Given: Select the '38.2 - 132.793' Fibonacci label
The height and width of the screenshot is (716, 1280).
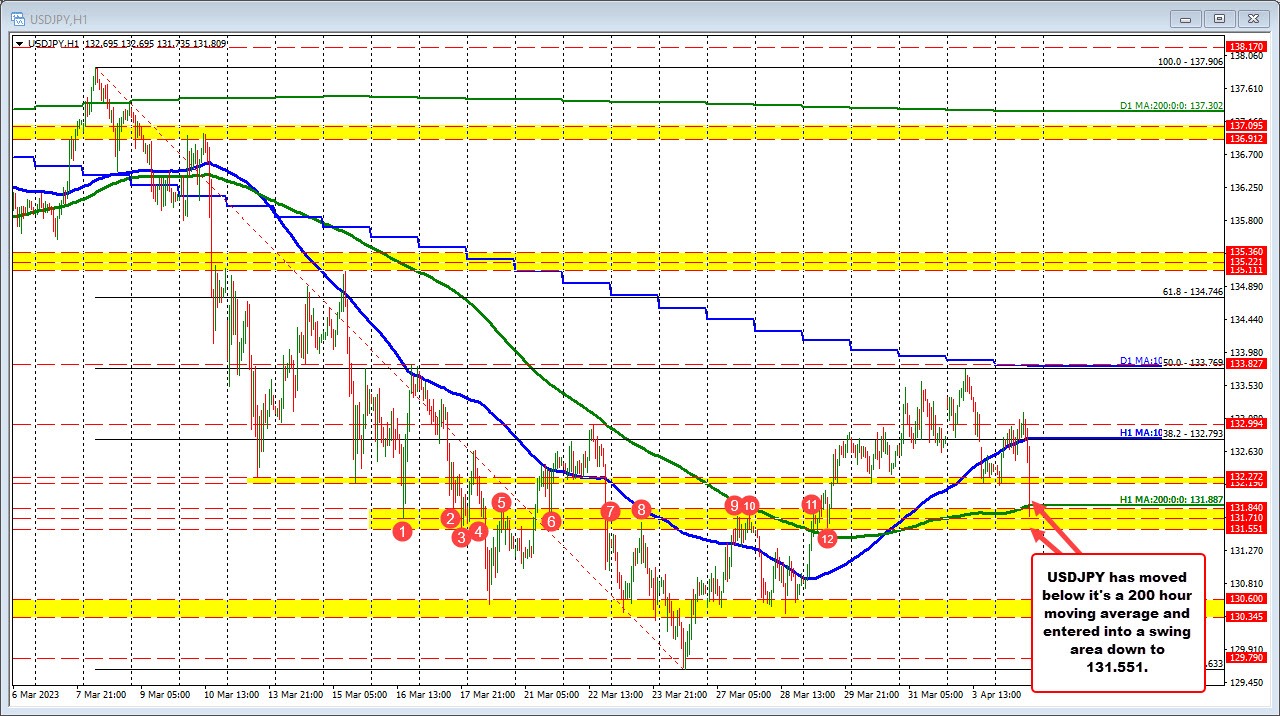Looking at the screenshot, I should [1193, 434].
